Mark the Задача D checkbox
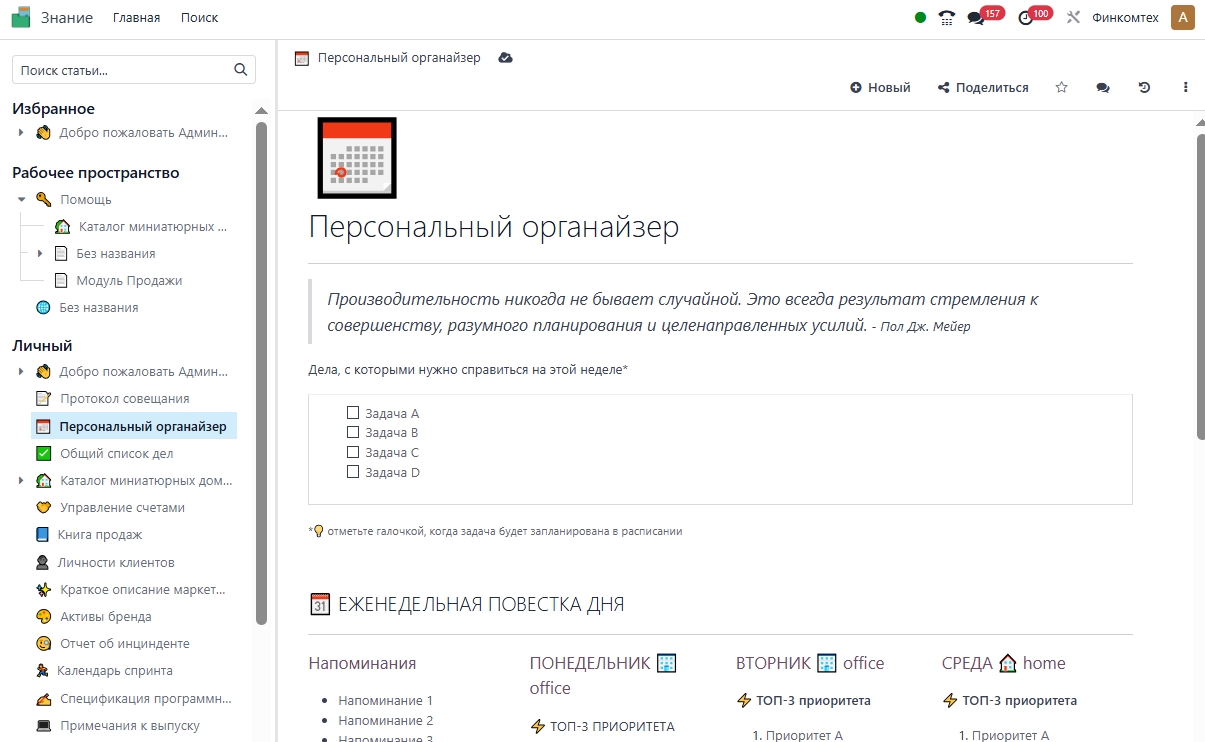Viewport: 1205px width, 742px height. pos(352,472)
